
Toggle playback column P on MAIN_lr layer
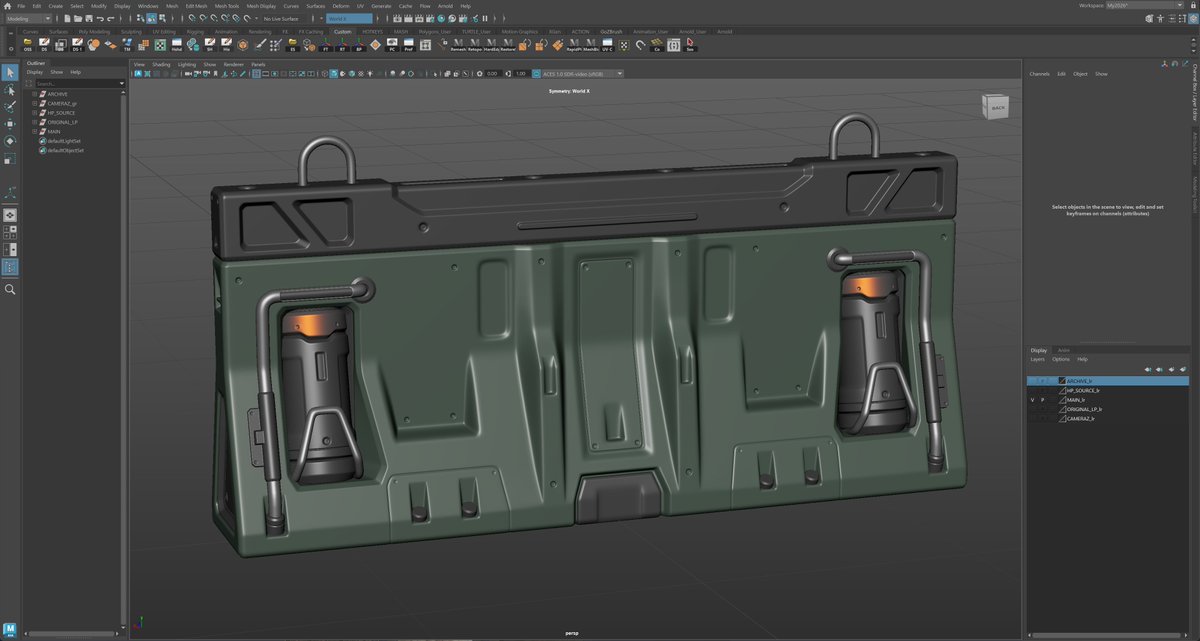click(x=1042, y=400)
